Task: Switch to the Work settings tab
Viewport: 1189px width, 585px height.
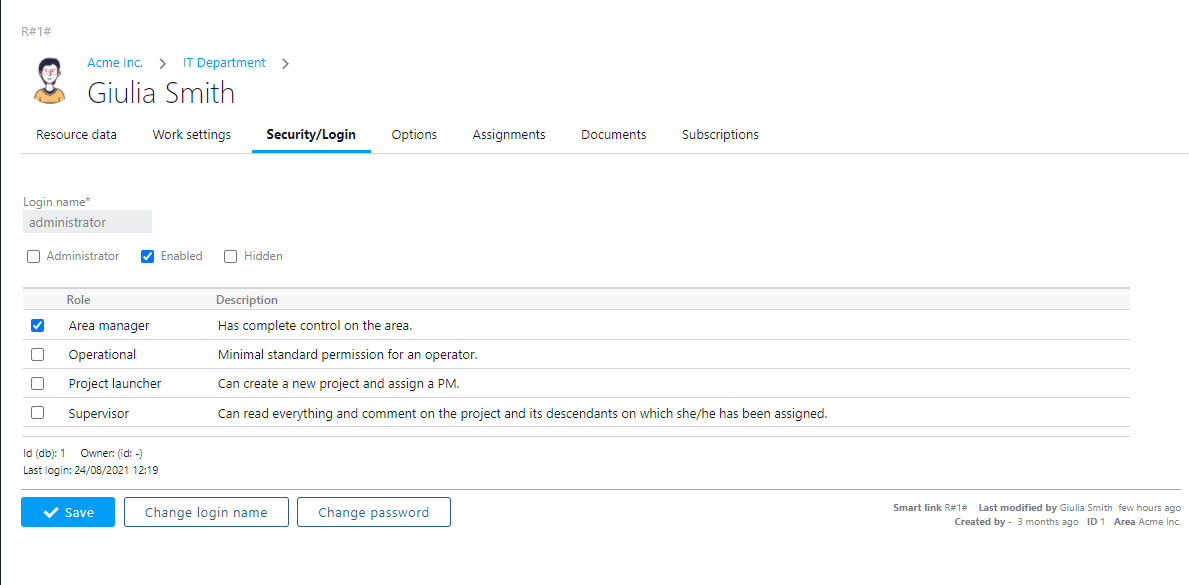Action: [x=191, y=135]
